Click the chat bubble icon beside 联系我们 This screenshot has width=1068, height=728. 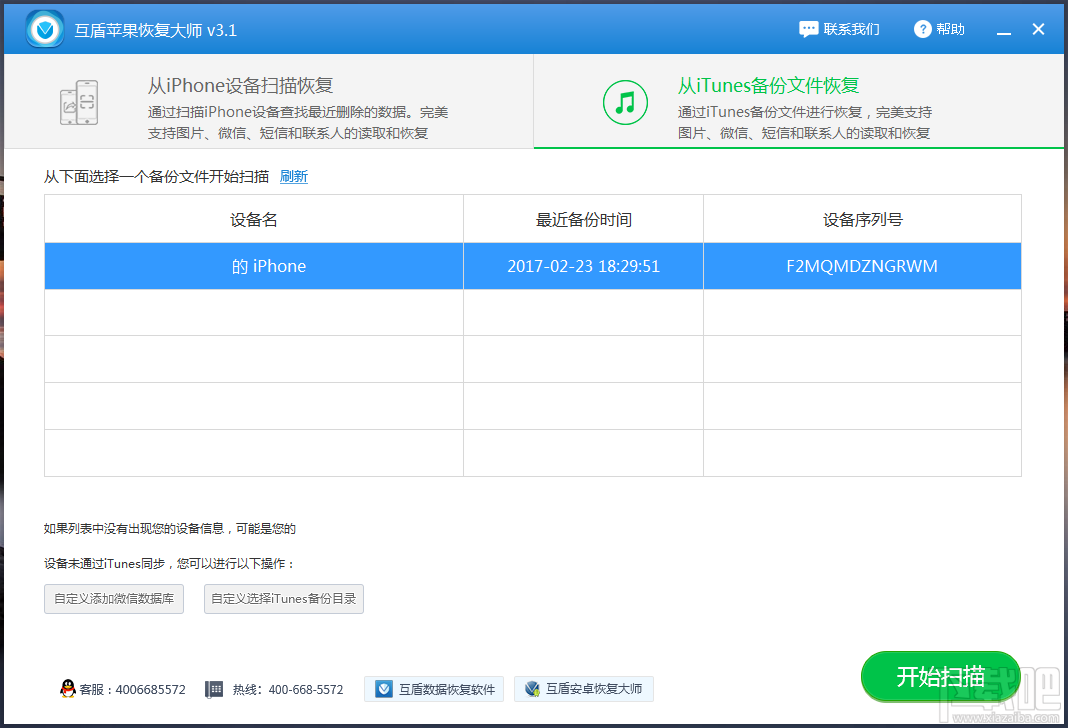pyautogui.click(x=808, y=29)
